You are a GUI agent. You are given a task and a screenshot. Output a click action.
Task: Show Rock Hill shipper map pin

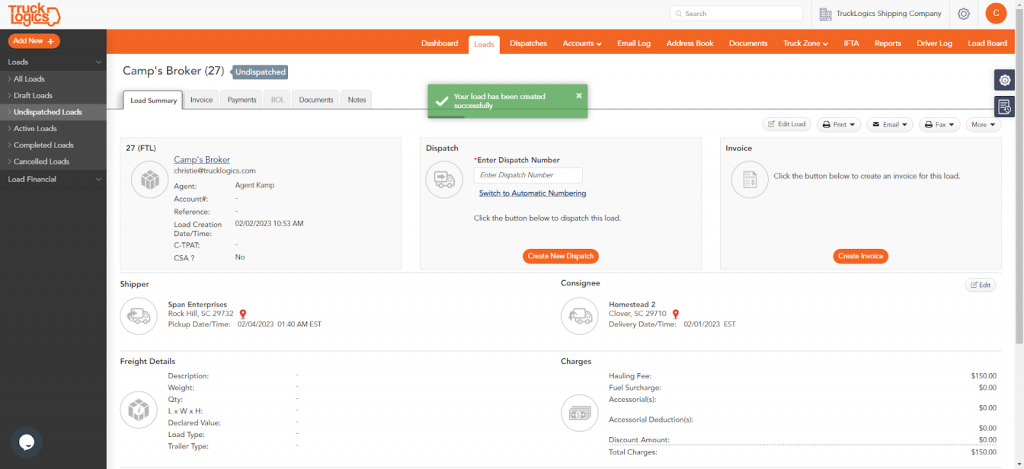243,314
